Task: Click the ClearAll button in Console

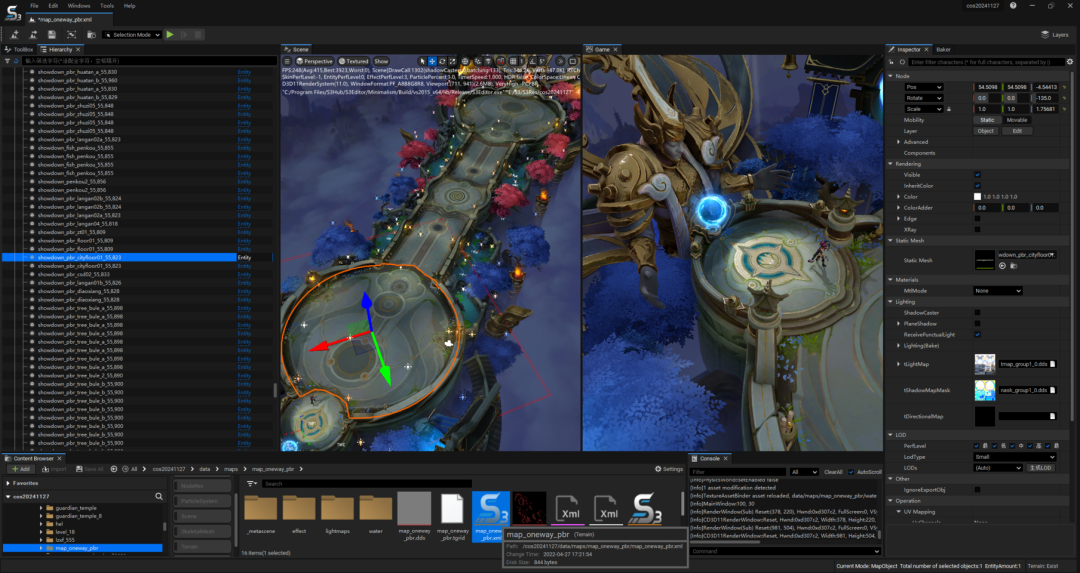Action: [x=833, y=472]
